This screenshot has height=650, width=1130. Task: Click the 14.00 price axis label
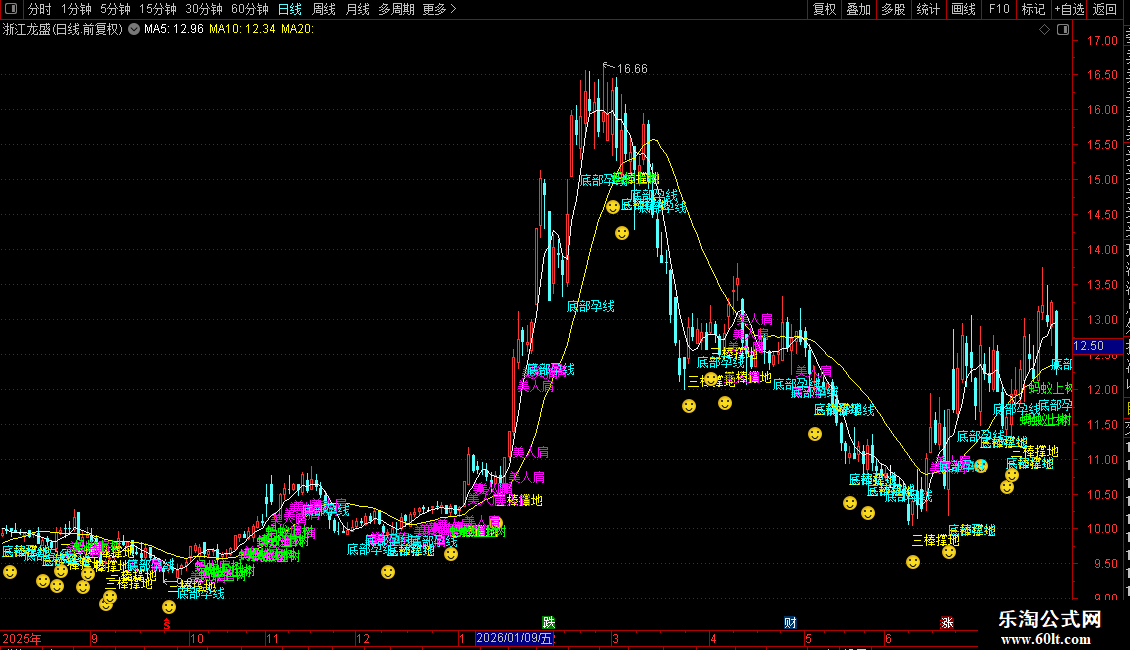1102,250
